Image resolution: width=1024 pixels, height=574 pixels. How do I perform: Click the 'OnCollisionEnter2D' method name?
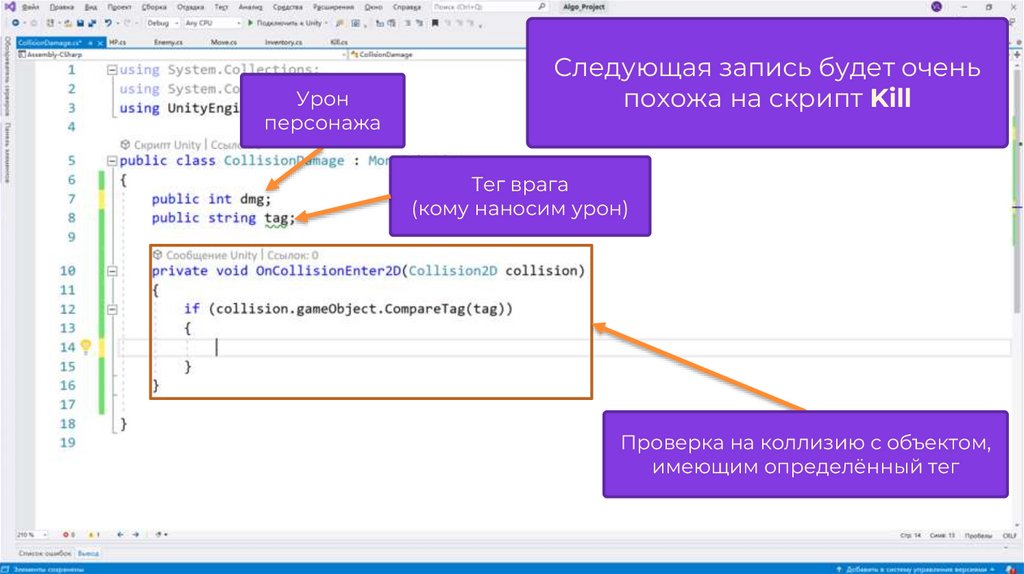tap(328, 271)
